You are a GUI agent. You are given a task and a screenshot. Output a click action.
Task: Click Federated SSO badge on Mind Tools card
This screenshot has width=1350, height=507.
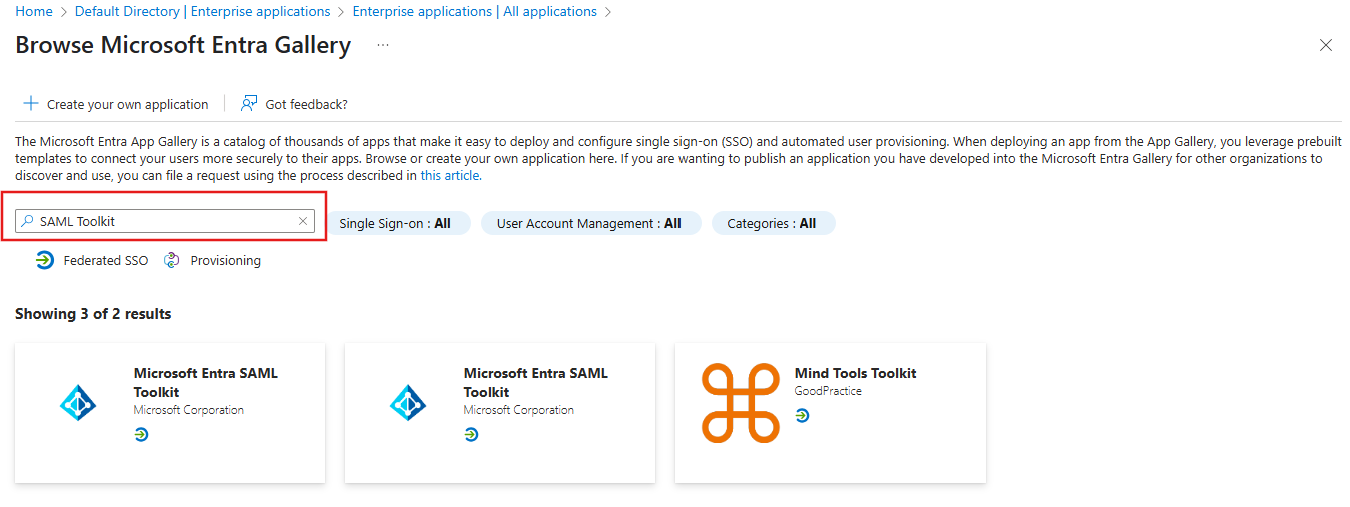tap(802, 415)
